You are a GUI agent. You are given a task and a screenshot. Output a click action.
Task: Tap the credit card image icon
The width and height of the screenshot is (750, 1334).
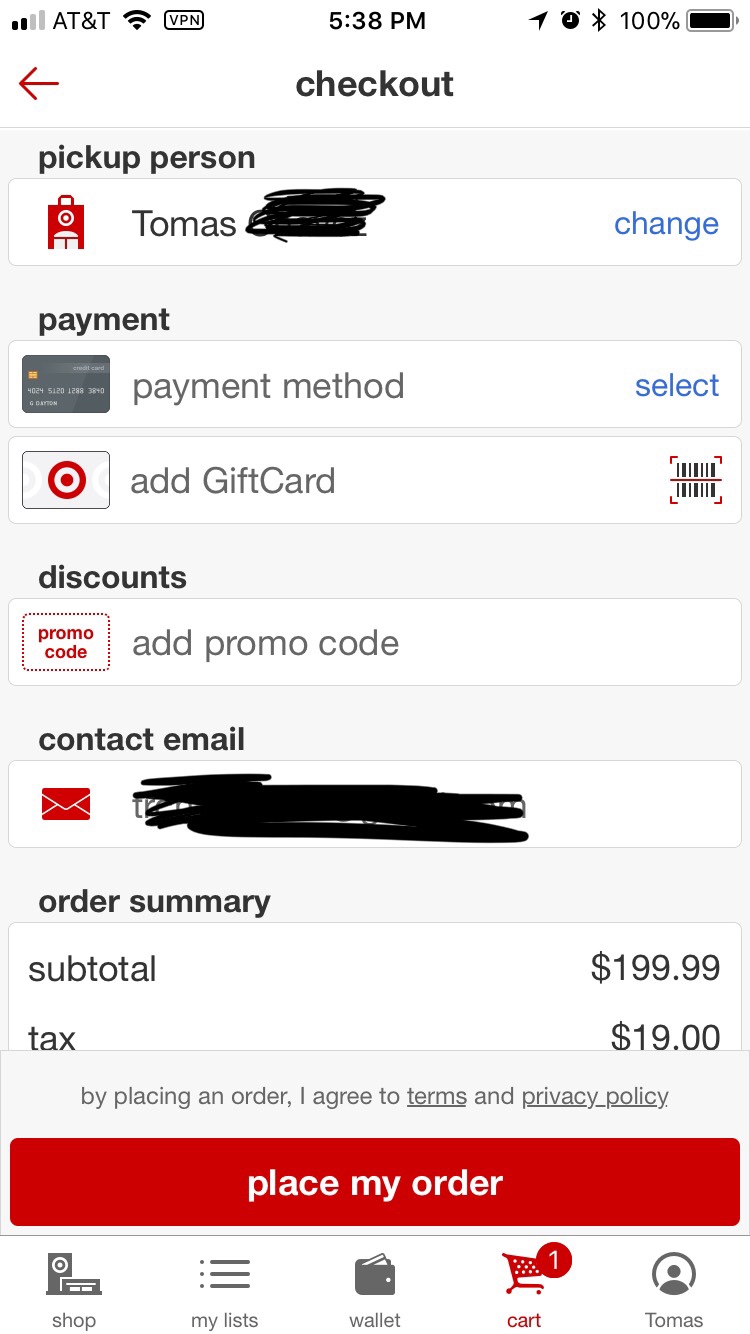66,385
